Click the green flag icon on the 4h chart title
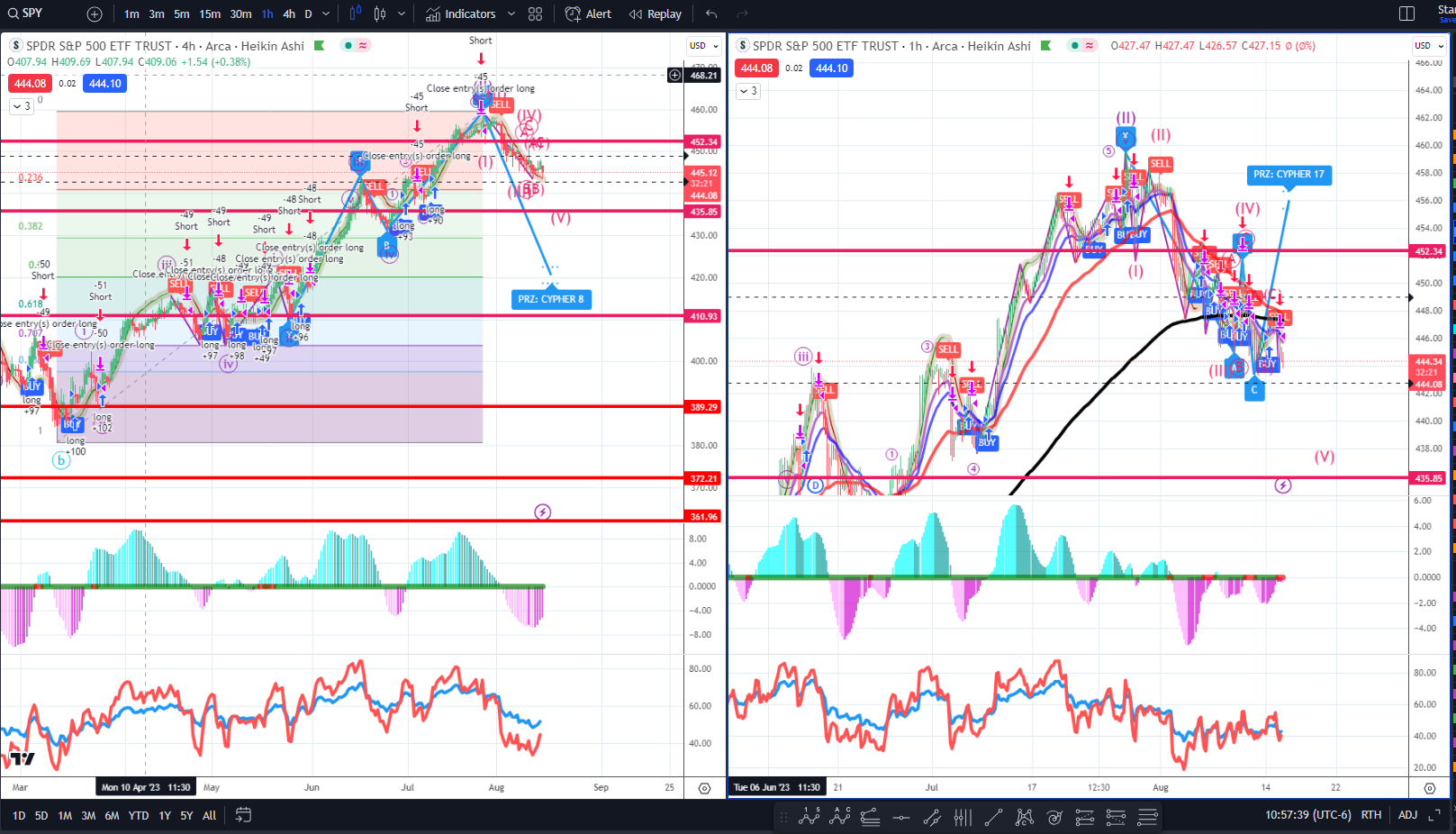This screenshot has width=1456, height=834. coord(319,46)
